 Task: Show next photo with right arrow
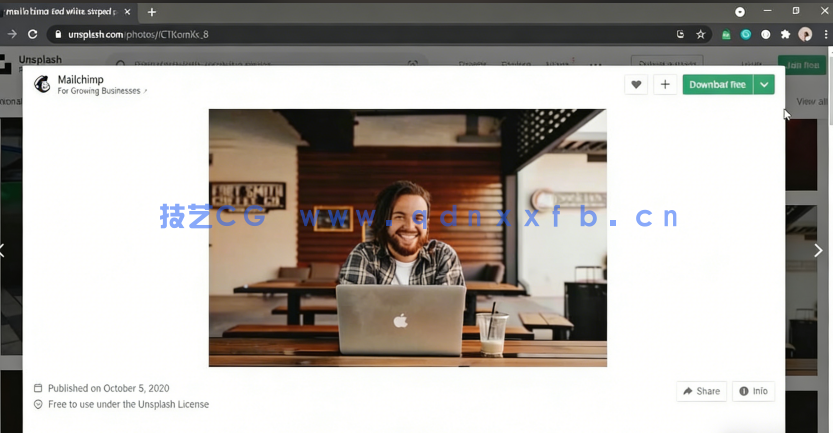(818, 251)
